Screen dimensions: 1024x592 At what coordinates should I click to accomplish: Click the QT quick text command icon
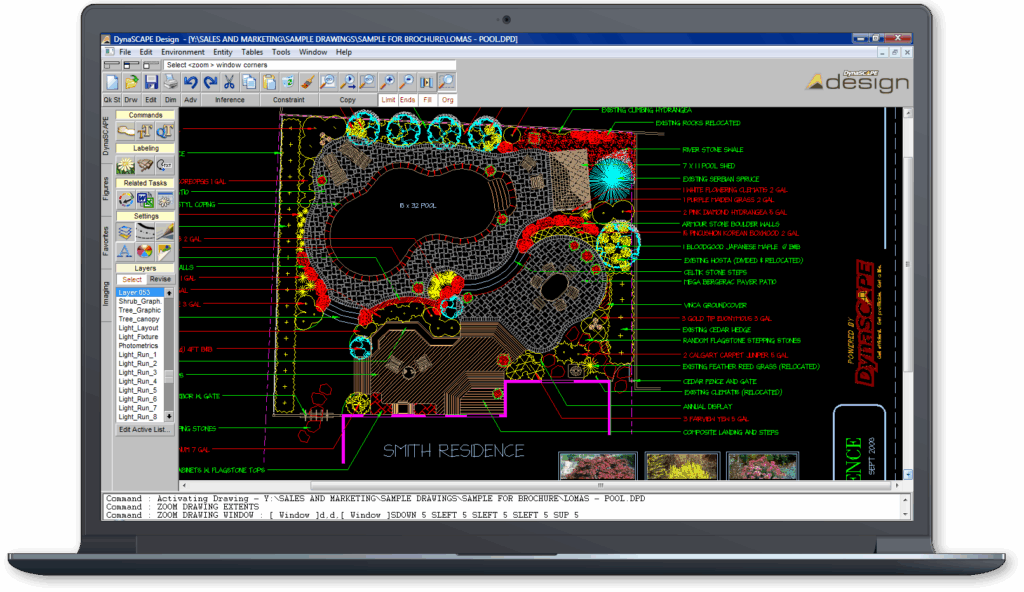tap(165, 131)
